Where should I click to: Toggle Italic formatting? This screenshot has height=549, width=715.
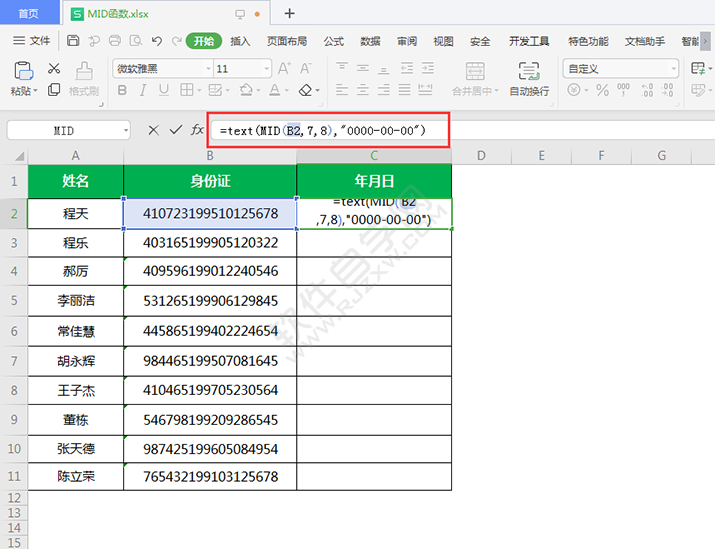point(144,90)
